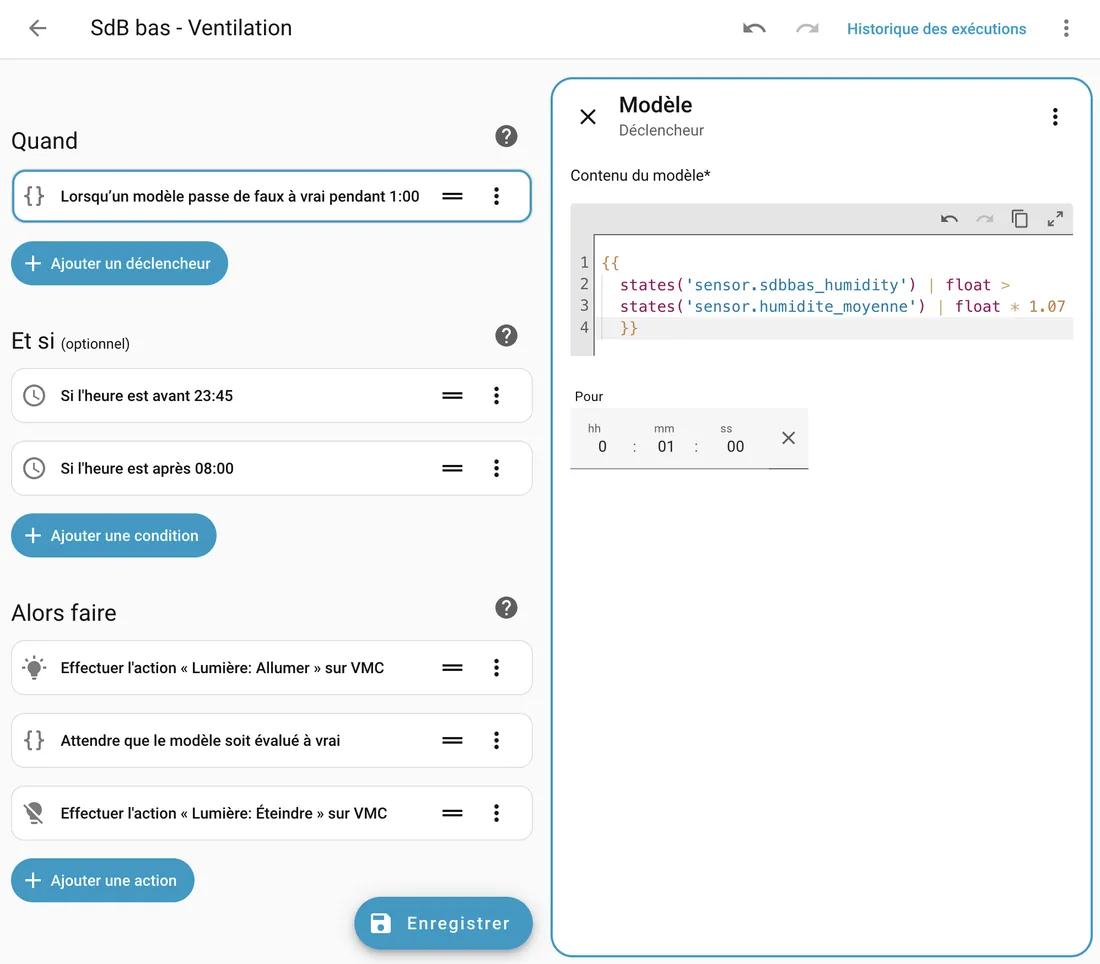Click Ajouter une action button
Image resolution: width=1100 pixels, height=964 pixels.
[102, 881]
